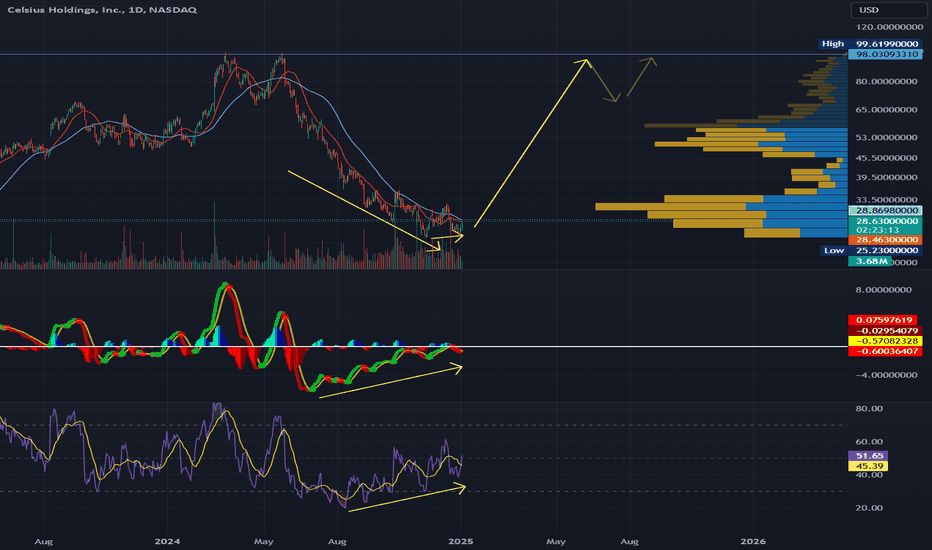Click the 2026 label on time axis
Screen dimensions: 932x550
[x=753, y=542]
